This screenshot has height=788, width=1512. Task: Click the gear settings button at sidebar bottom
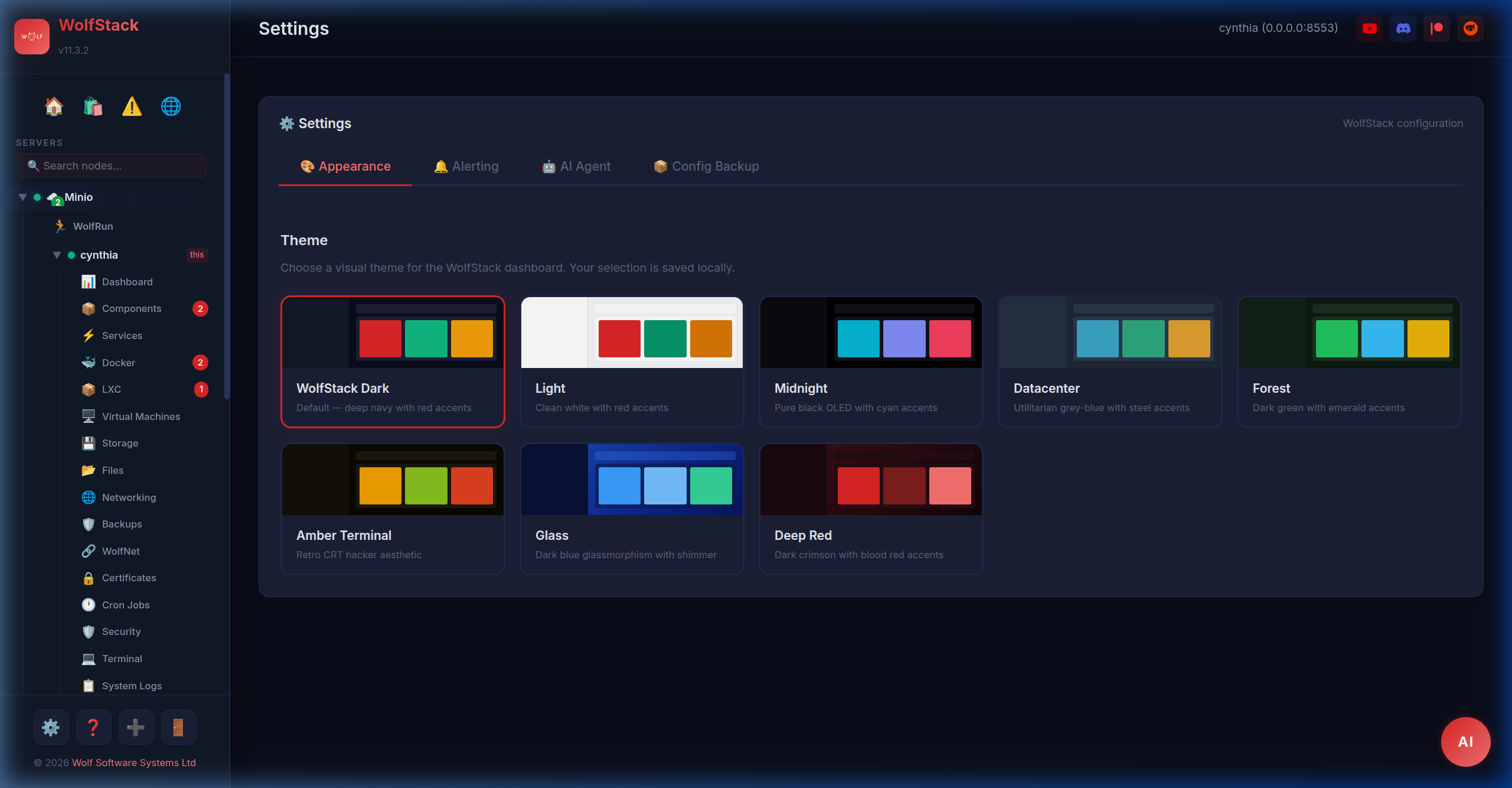51,727
